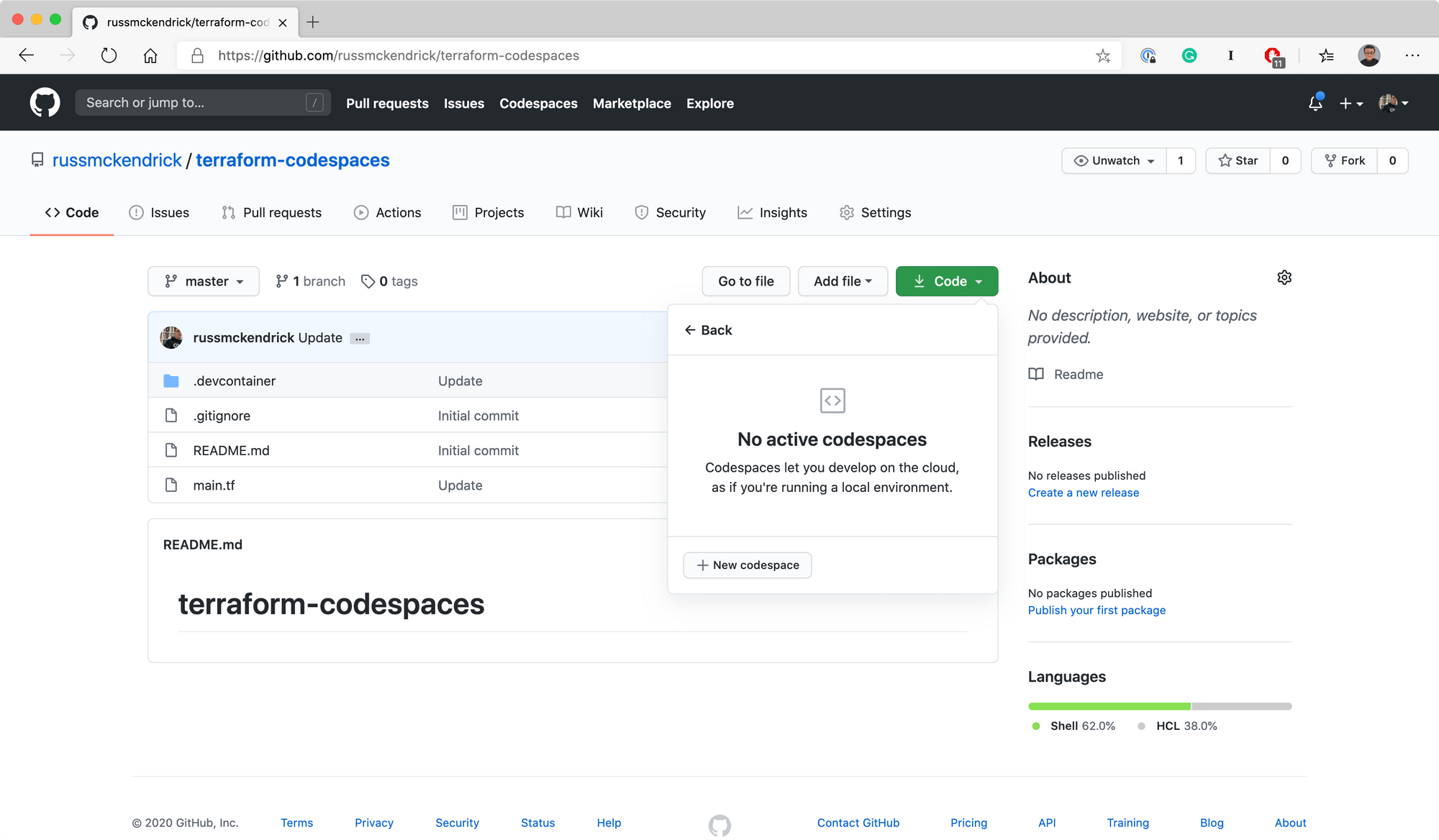Open the Unwatch dropdown
This screenshot has width=1439, height=840.
click(x=1114, y=160)
